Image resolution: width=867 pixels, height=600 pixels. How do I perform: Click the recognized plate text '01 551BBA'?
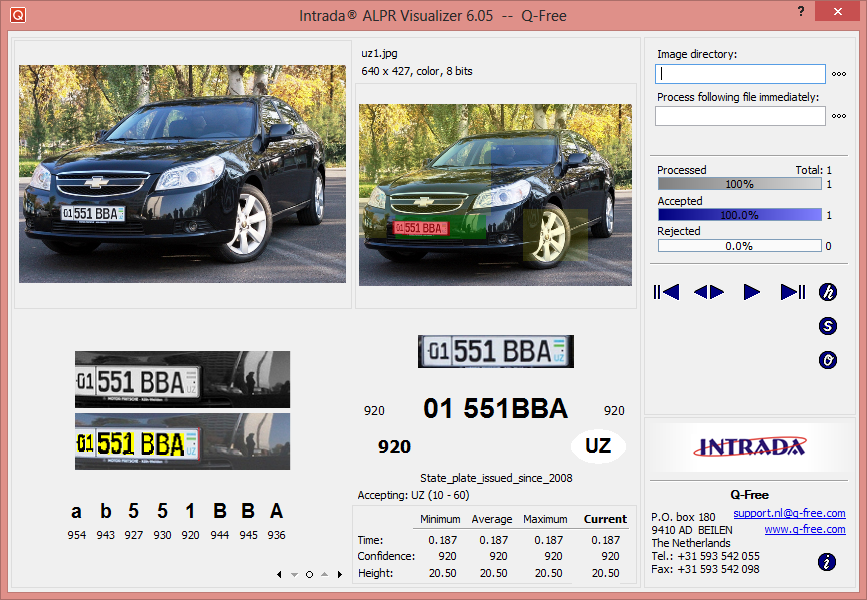tap(495, 409)
